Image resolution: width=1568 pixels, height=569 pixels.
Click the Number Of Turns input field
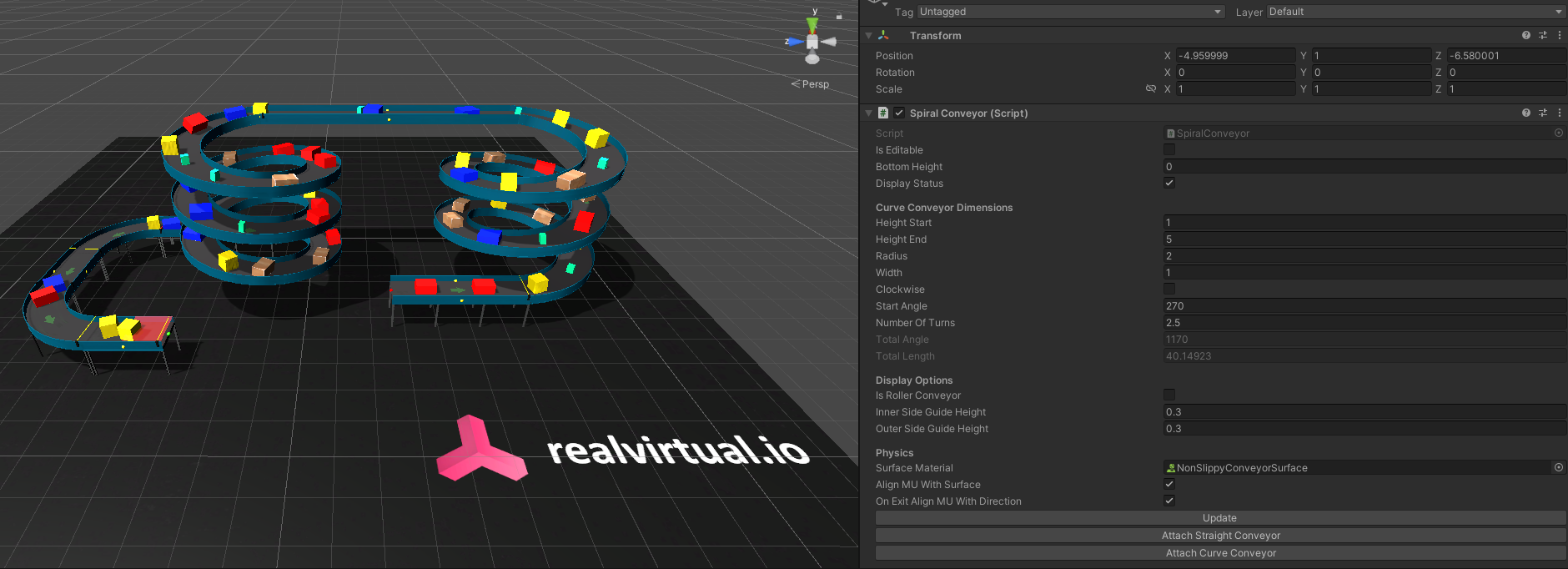click(x=1364, y=323)
